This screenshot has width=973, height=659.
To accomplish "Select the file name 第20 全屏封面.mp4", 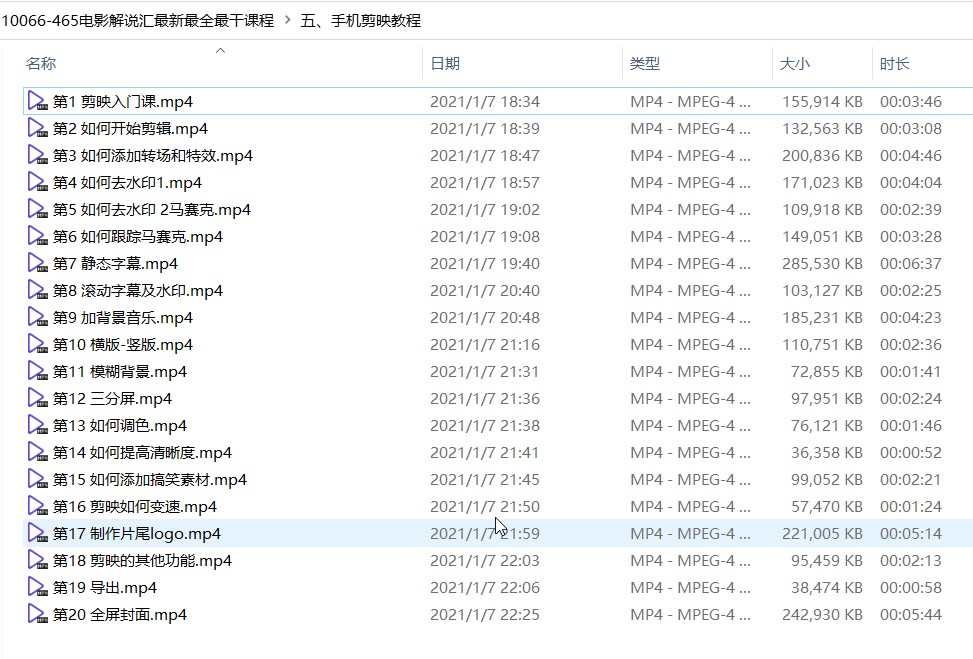I will pos(120,614).
